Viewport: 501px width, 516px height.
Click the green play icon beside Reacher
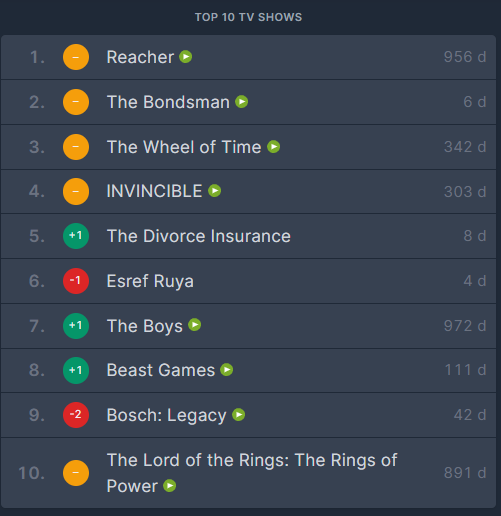[x=186, y=57]
